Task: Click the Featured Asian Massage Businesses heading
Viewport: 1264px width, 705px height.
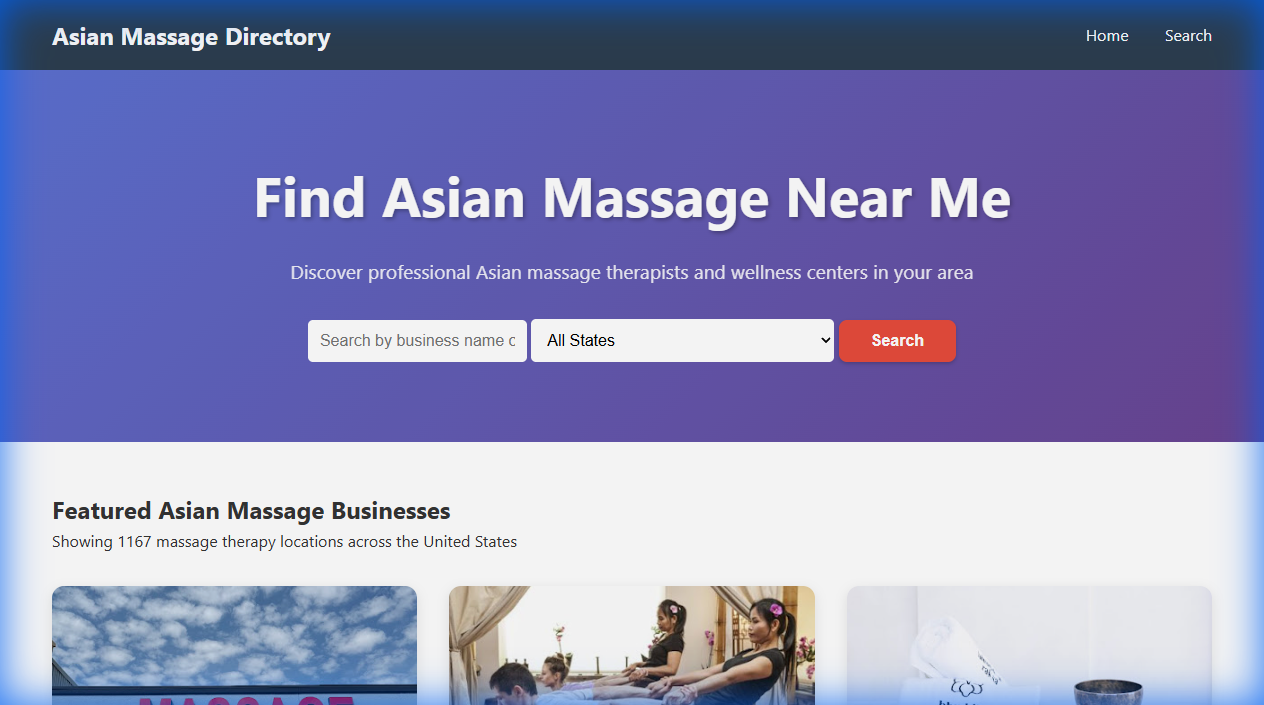Action: click(x=251, y=510)
